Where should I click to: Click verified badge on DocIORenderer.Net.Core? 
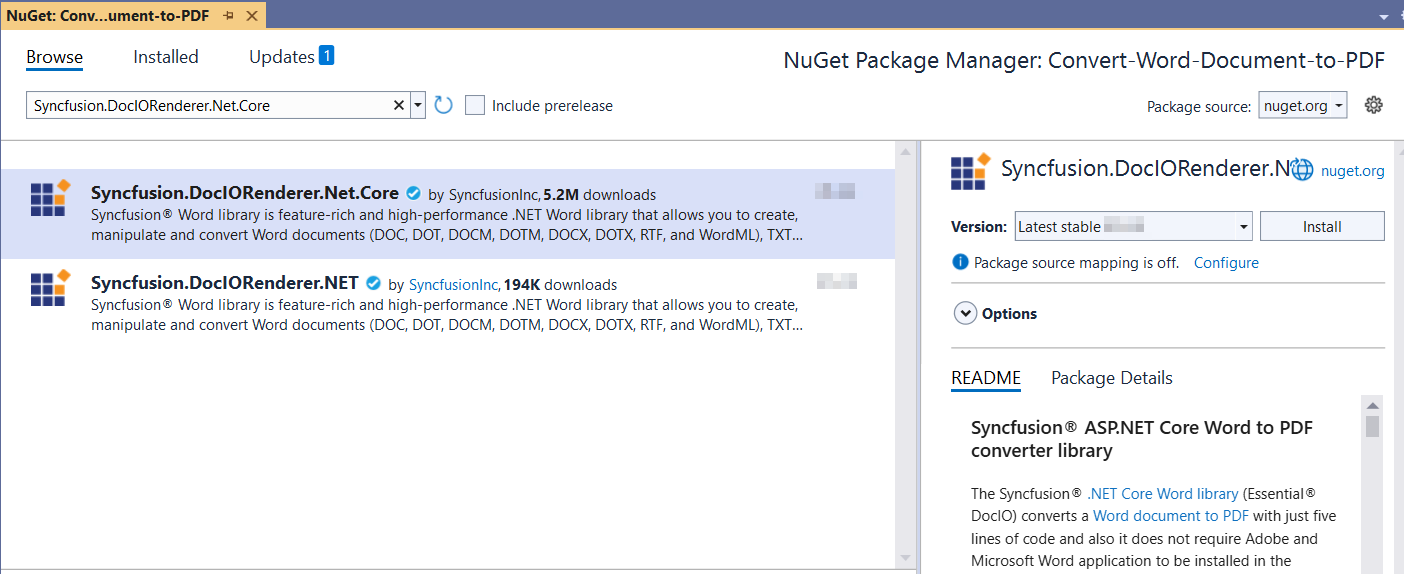[x=413, y=193]
